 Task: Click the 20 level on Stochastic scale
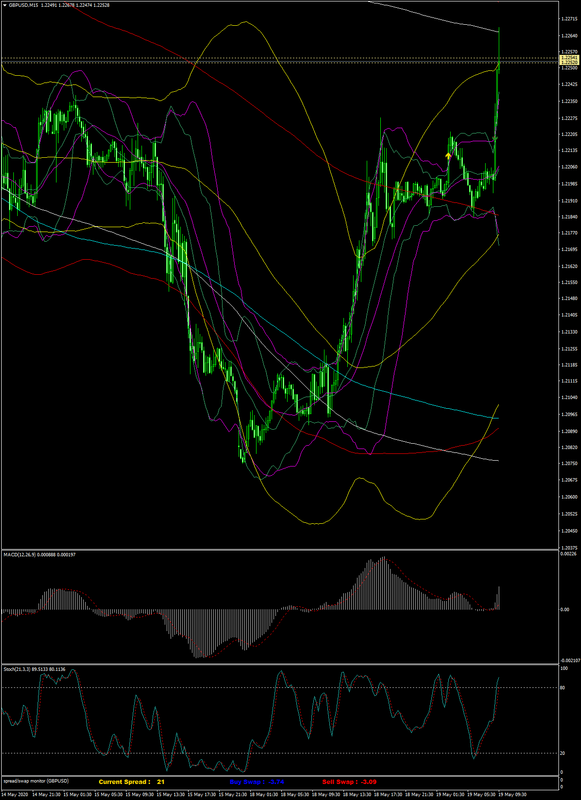[564, 754]
